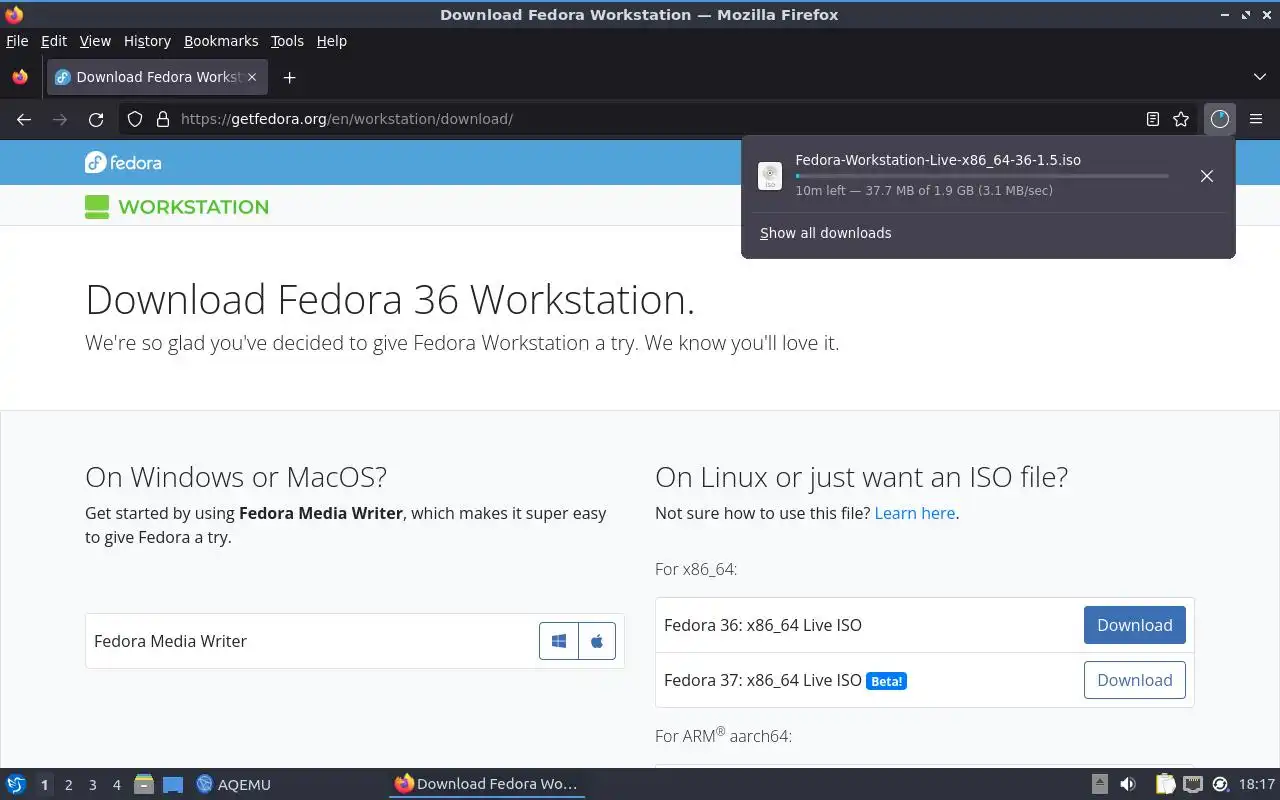Close the Download Fedora Workstation tab

252,77
